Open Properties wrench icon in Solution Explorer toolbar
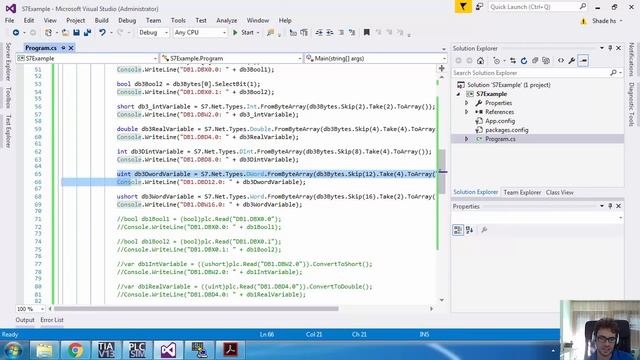This screenshot has width=640, height=360. point(572,60)
